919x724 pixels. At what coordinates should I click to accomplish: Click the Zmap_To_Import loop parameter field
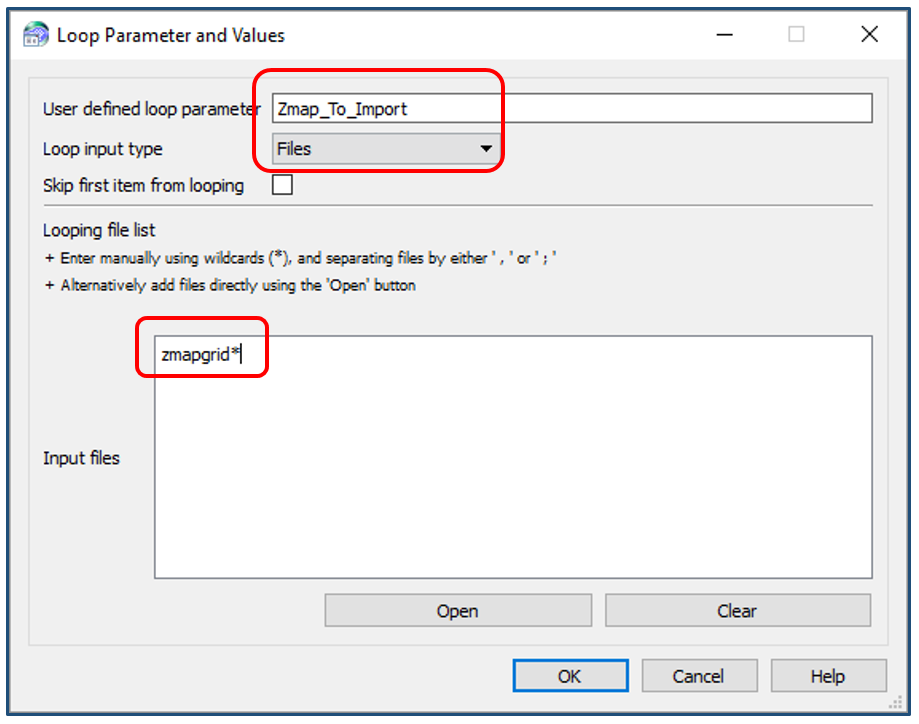click(x=571, y=108)
